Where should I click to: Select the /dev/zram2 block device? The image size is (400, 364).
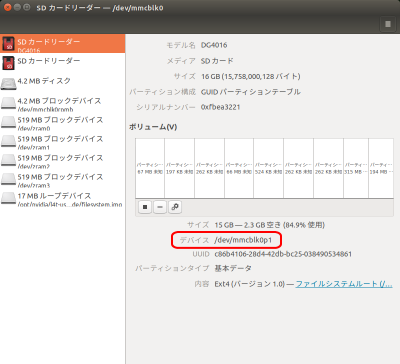[x=62, y=161]
